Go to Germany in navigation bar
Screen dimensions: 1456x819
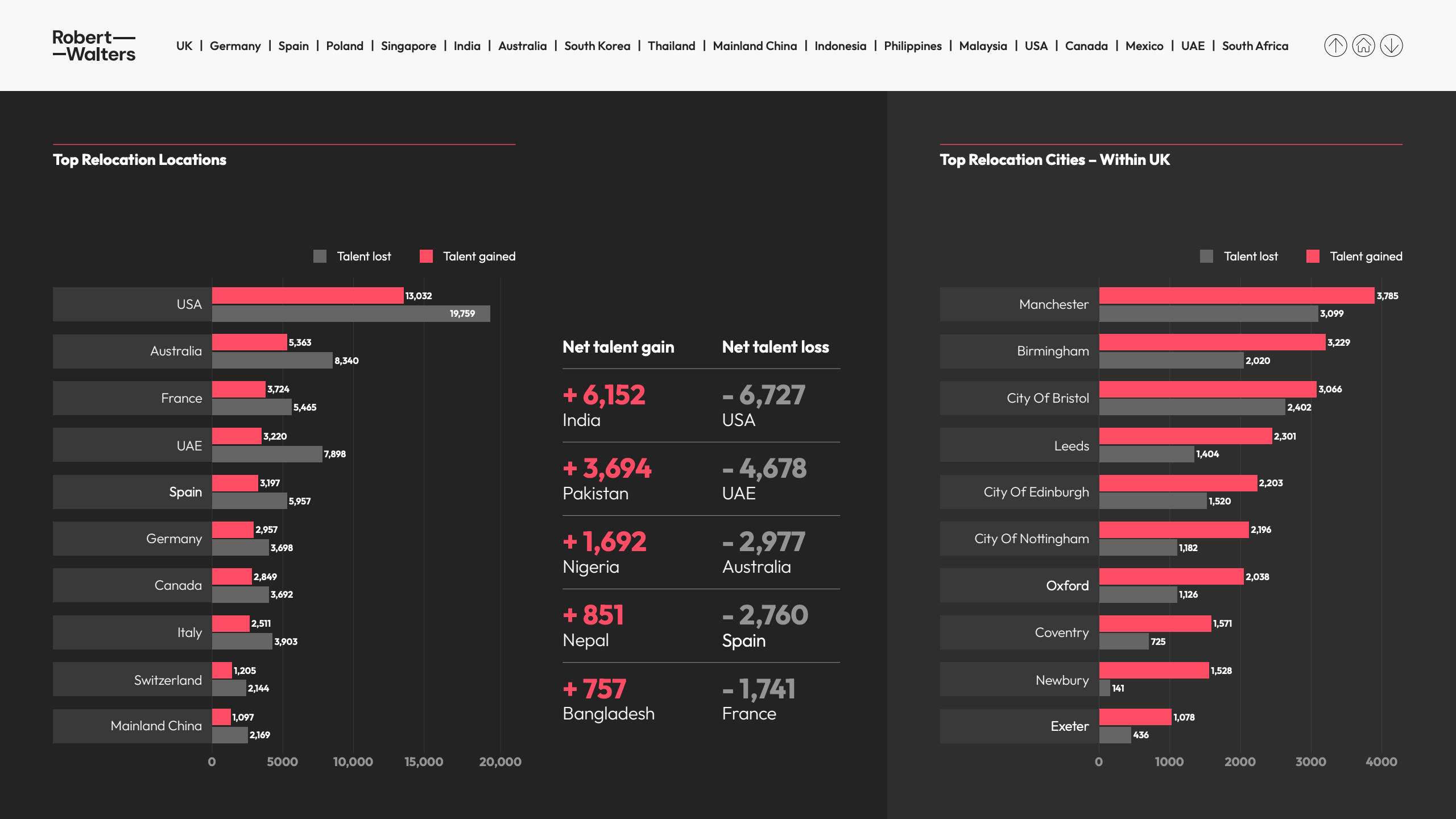pyautogui.click(x=235, y=46)
